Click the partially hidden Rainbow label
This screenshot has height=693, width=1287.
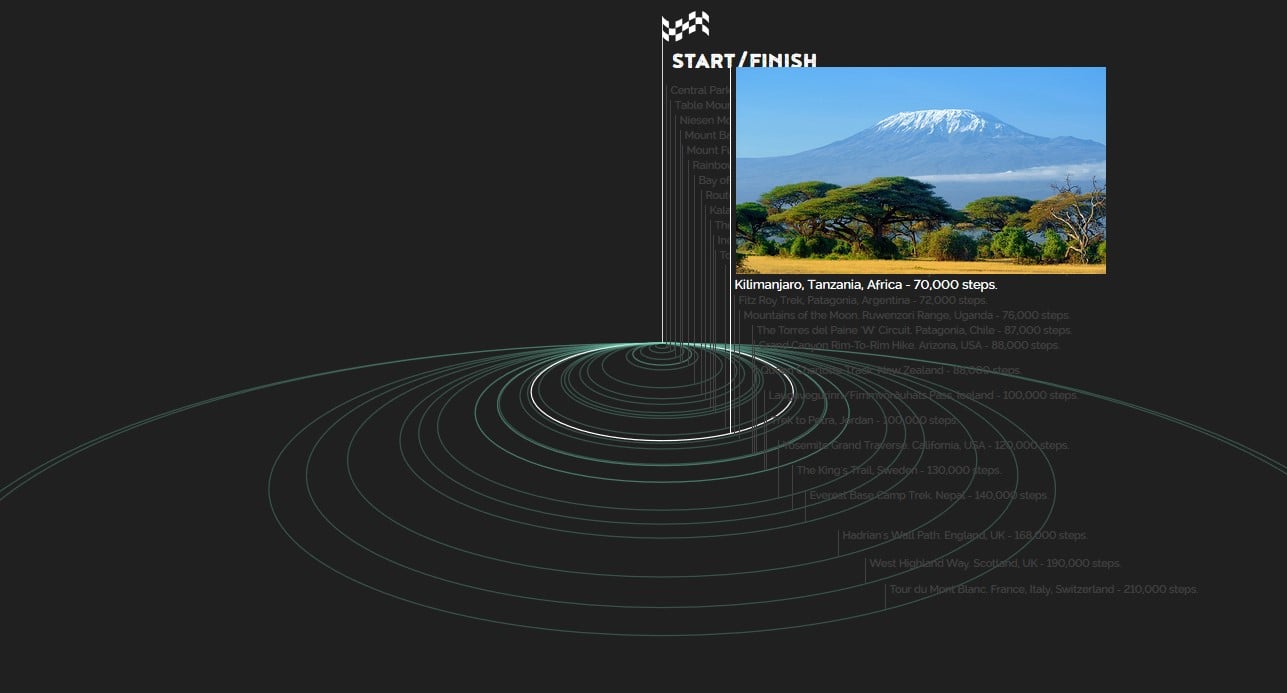(712, 165)
